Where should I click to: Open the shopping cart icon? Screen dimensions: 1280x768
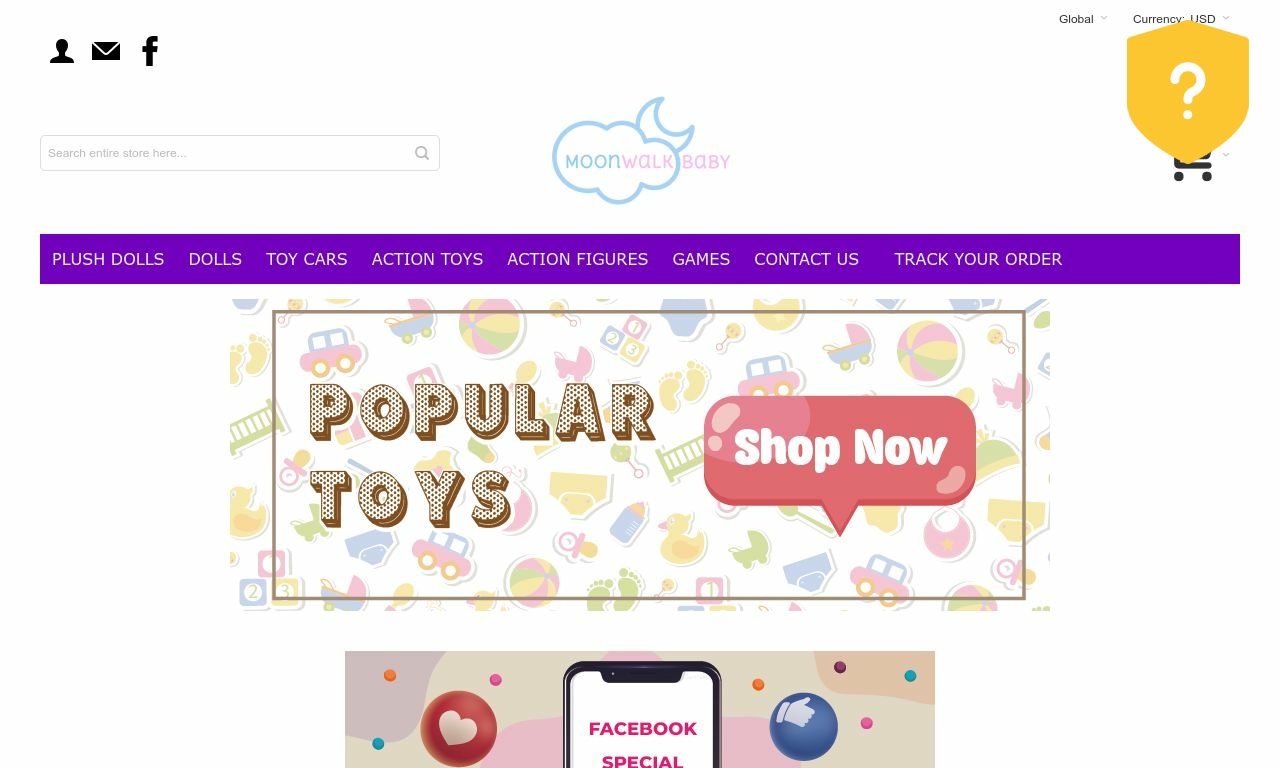pyautogui.click(x=1192, y=168)
